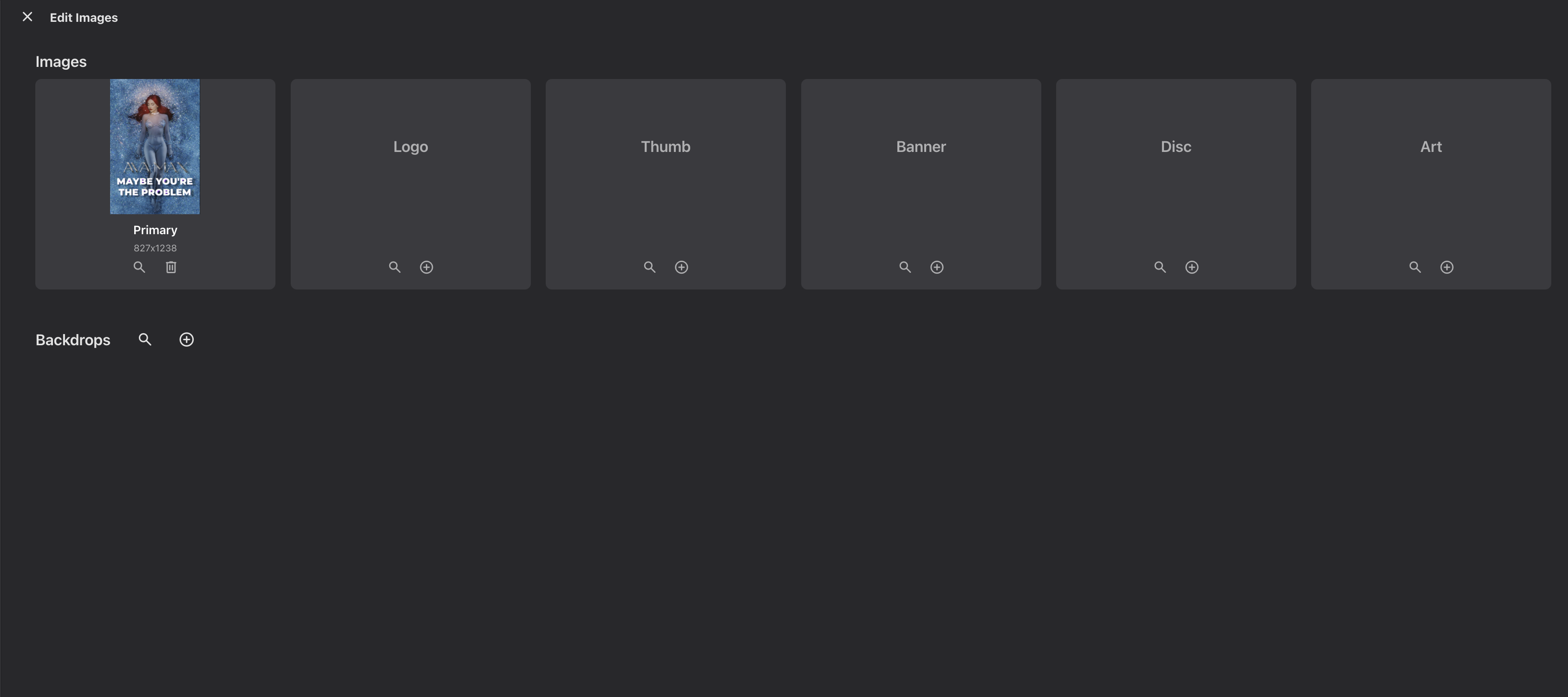This screenshot has height=697, width=1568.
Task: Search online for Logo images
Action: [x=394, y=267]
